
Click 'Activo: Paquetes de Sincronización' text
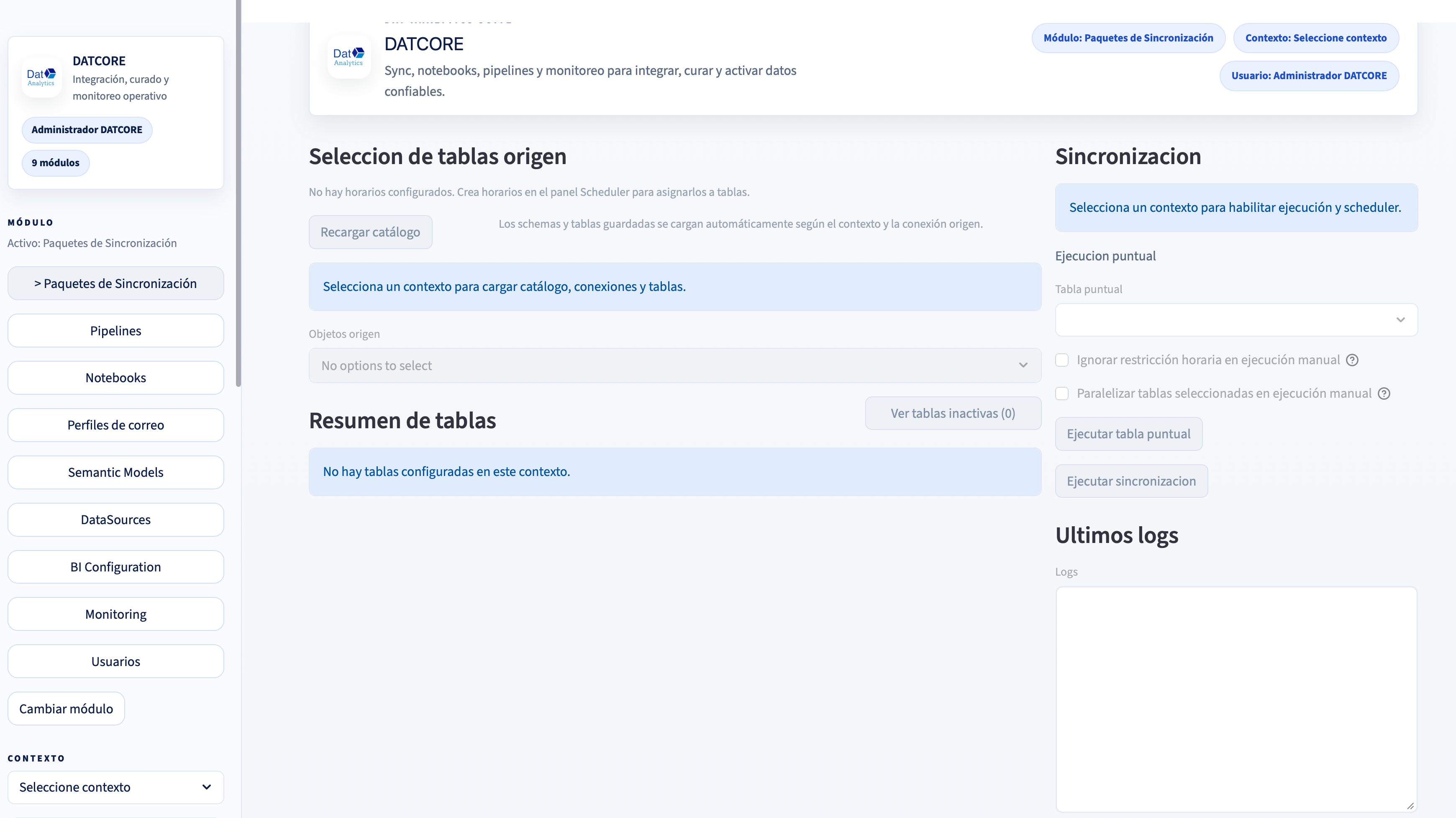tap(92, 243)
